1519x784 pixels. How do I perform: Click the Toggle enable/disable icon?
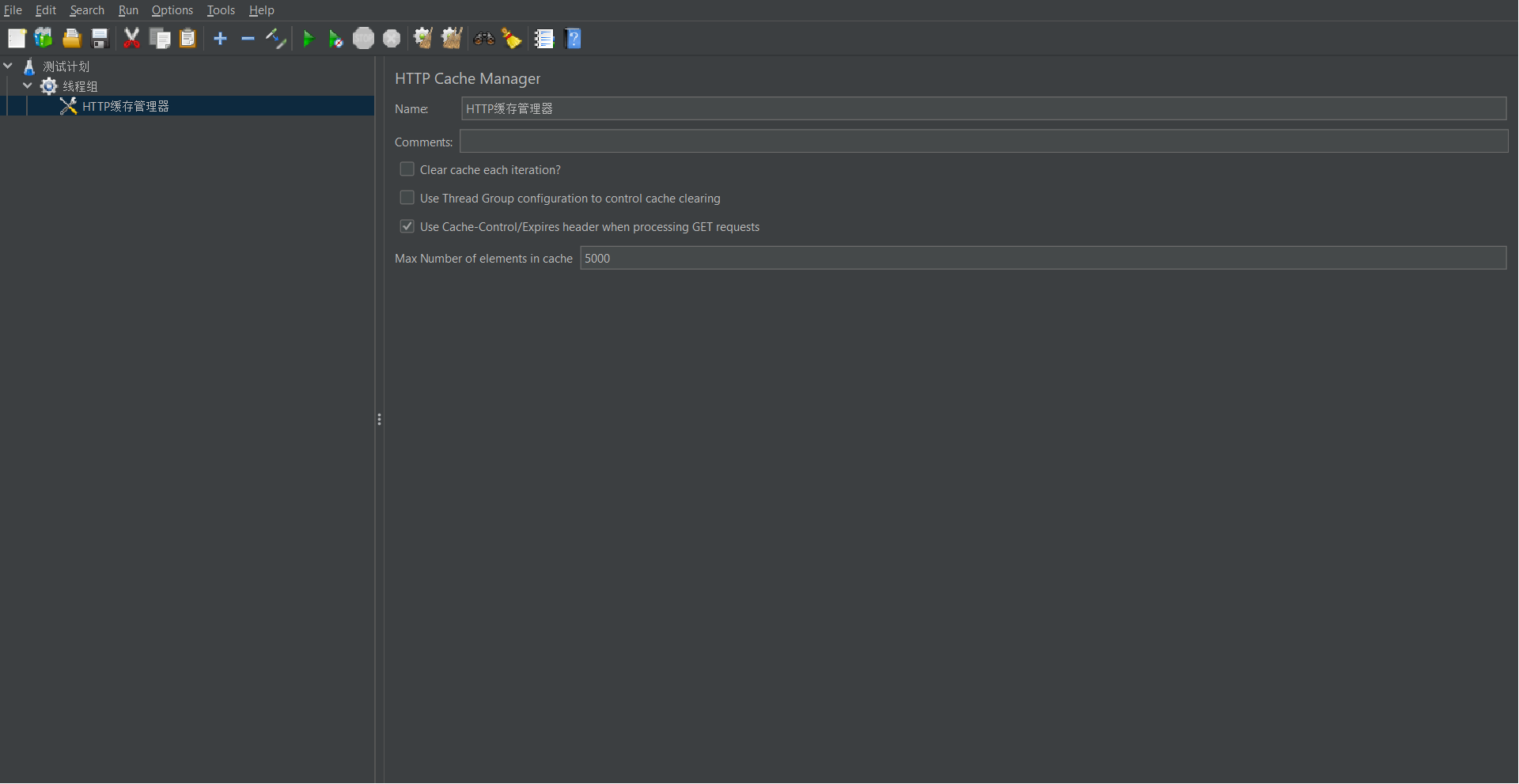[275, 38]
